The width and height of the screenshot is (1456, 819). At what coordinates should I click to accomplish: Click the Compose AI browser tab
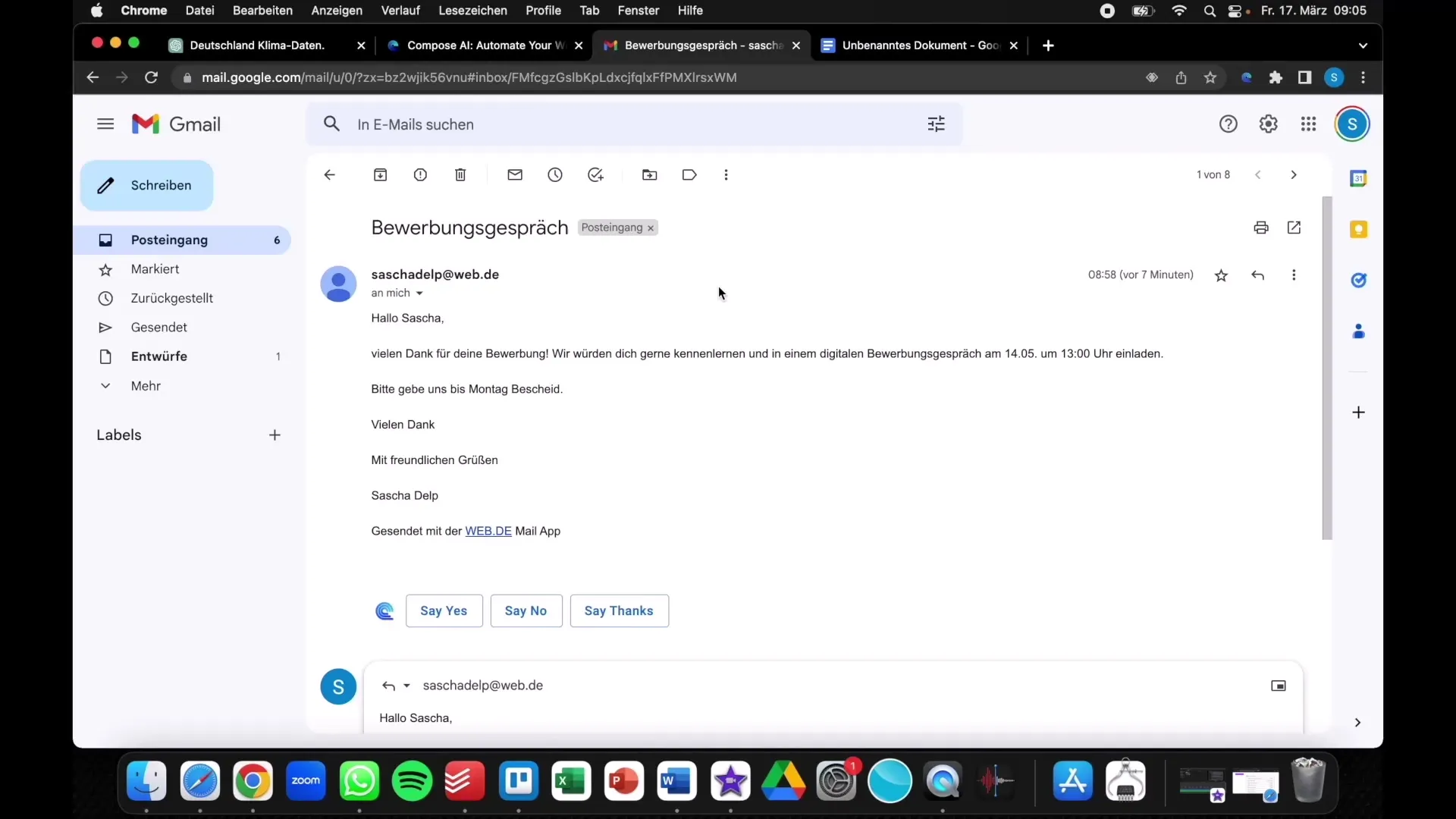point(485,45)
